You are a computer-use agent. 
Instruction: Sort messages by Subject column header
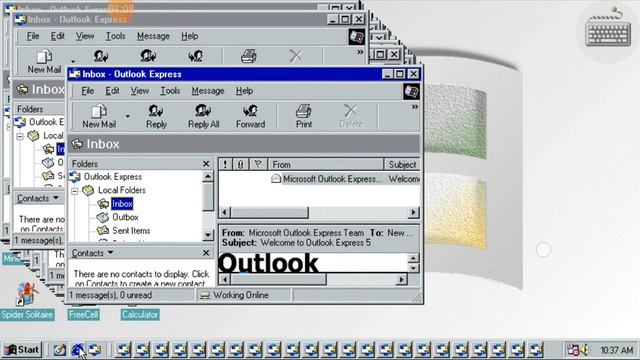point(402,164)
